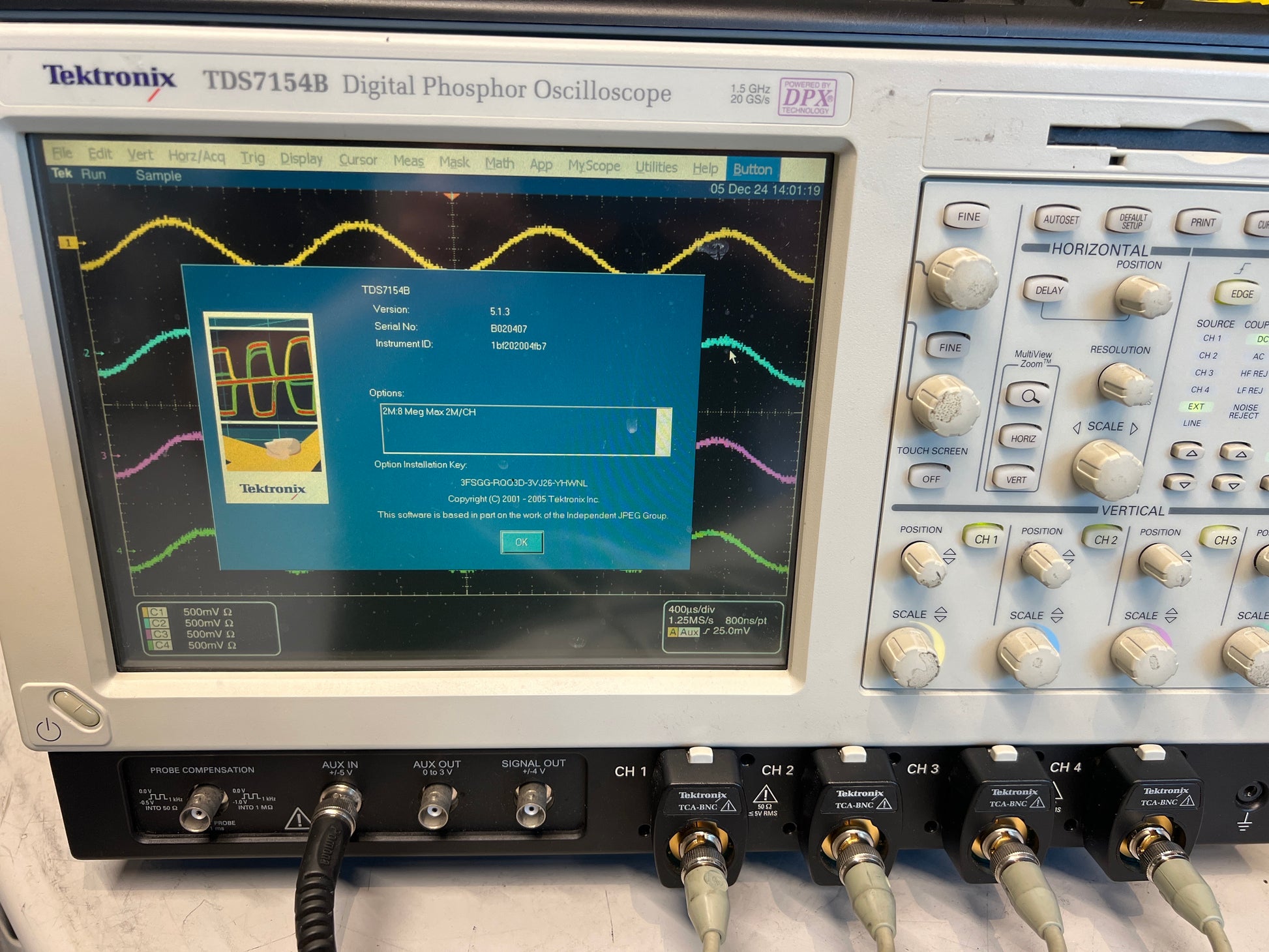Open the MyScope menu

tap(594, 166)
